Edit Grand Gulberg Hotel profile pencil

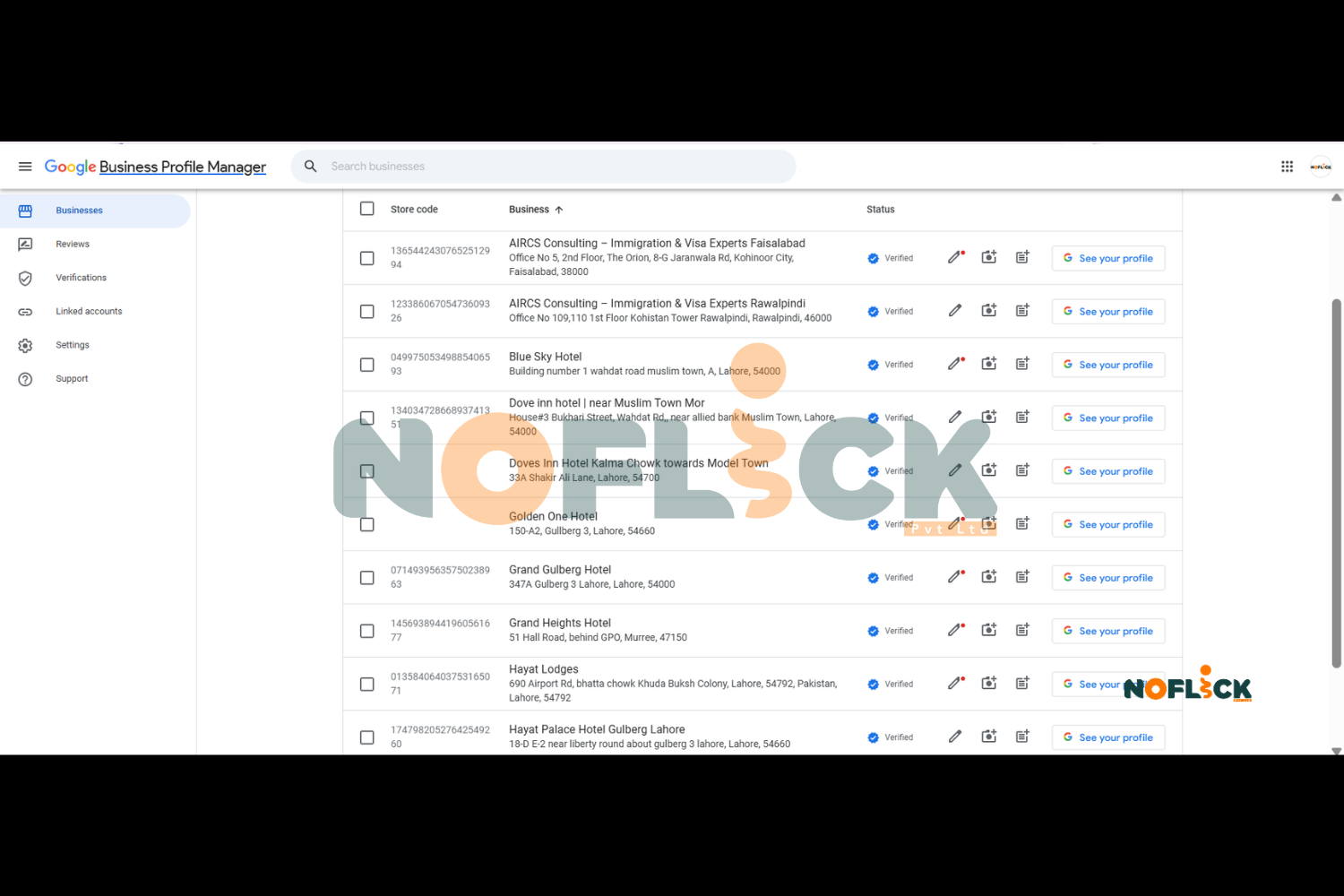pos(955,577)
